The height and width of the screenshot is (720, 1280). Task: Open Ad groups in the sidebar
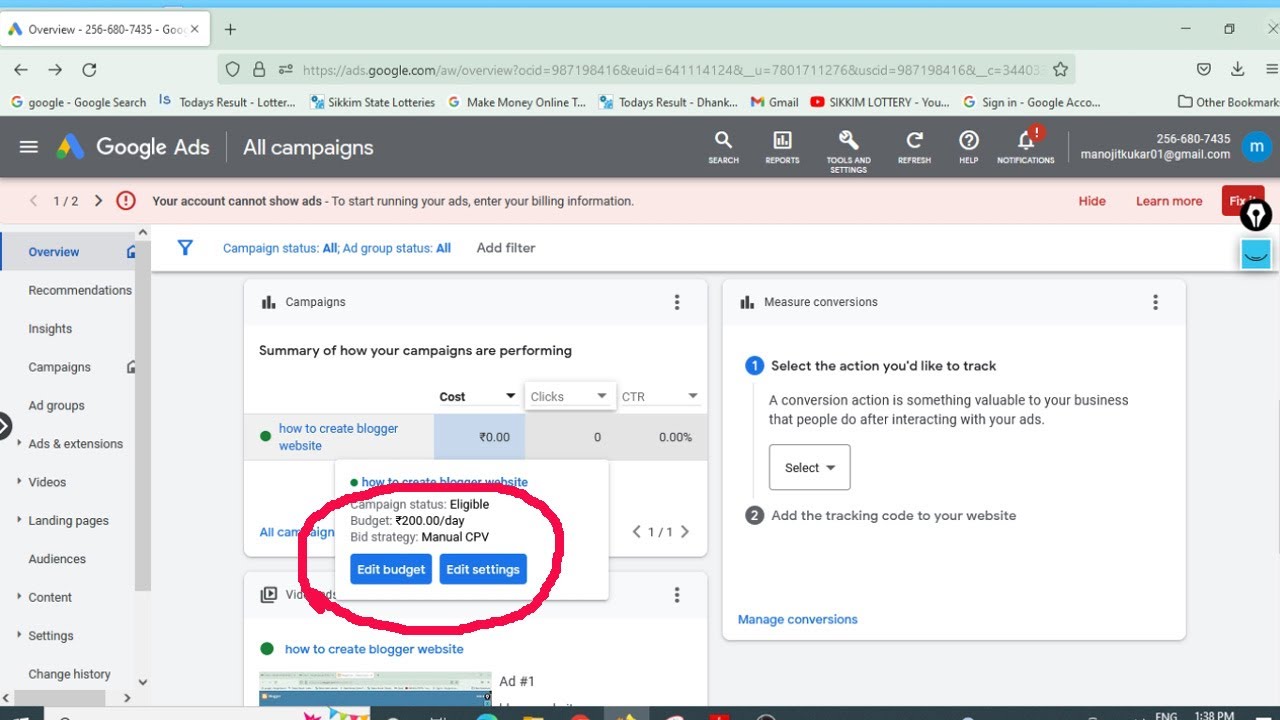pyautogui.click(x=56, y=405)
